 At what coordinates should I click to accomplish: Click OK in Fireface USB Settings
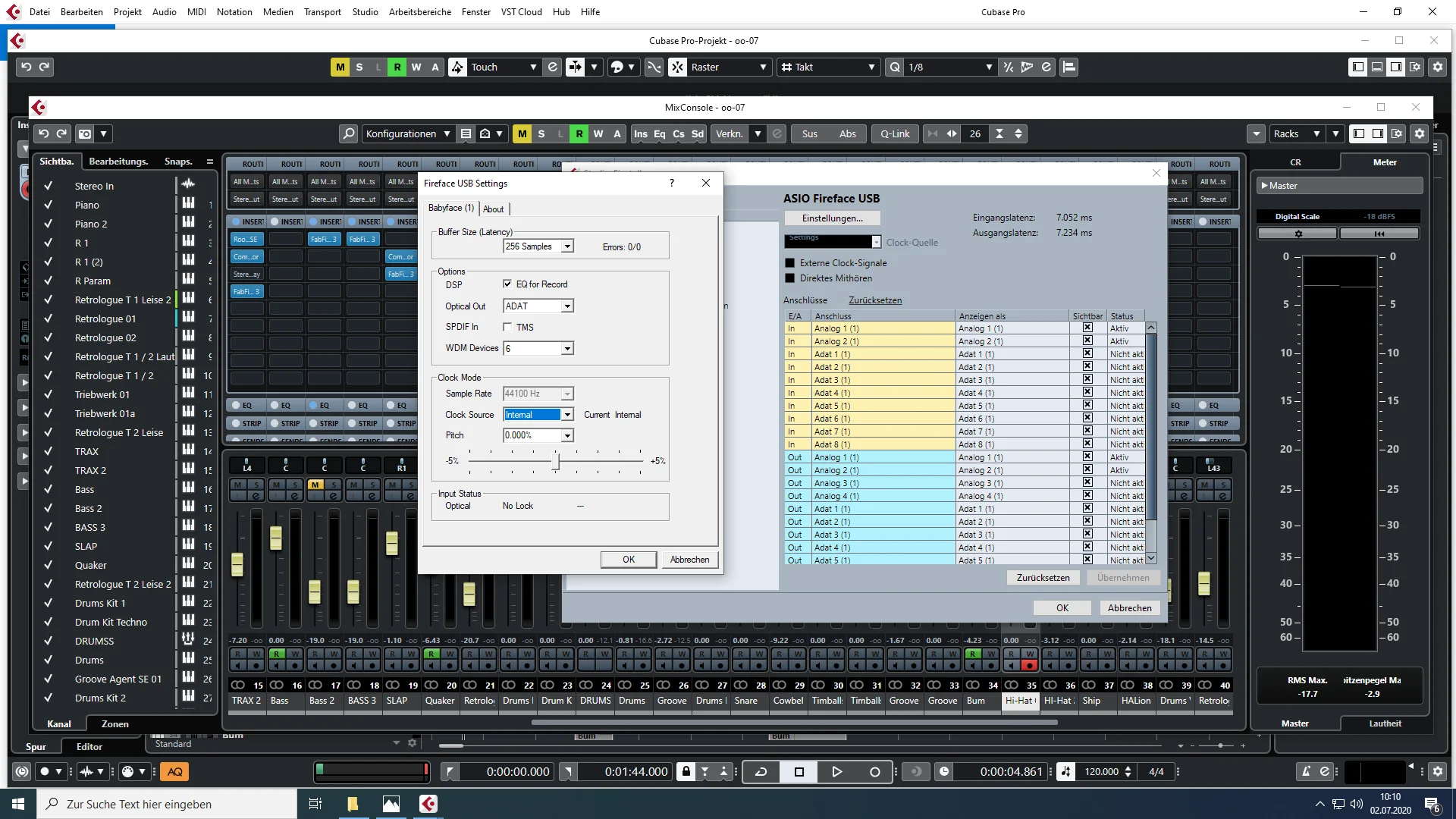(629, 560)
